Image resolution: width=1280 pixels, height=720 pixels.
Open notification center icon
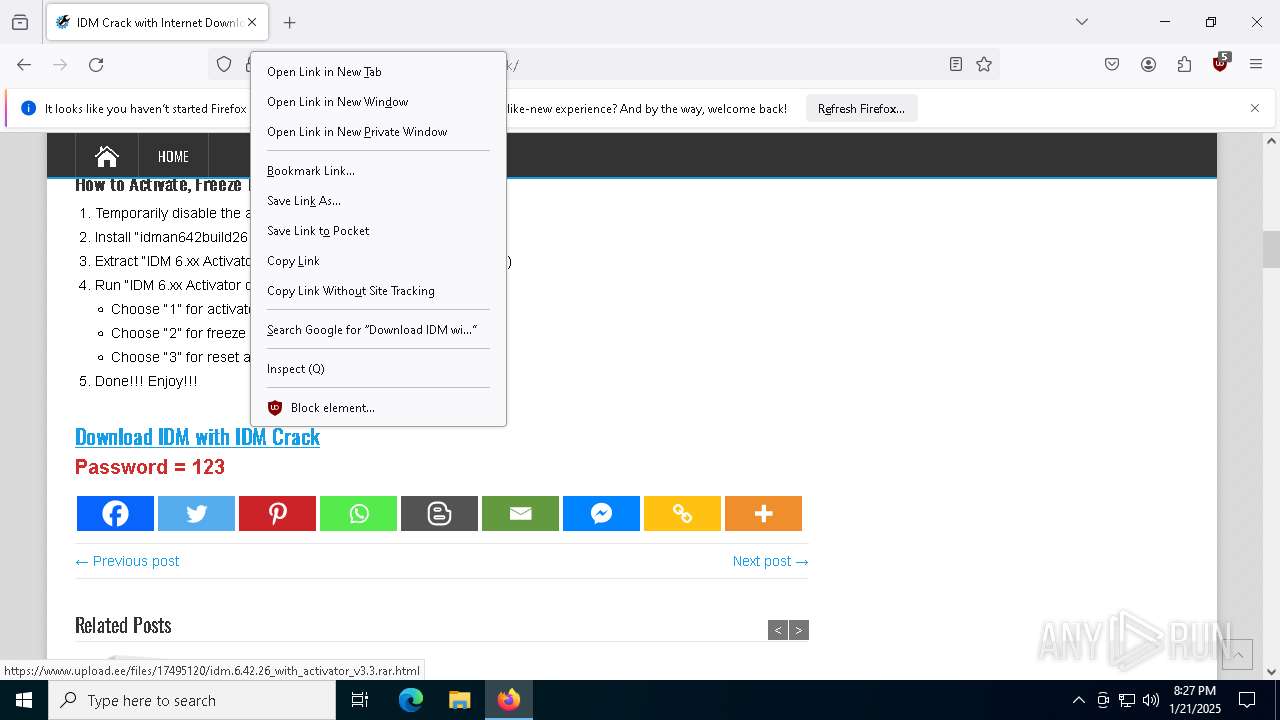(x=1247, y=700)
